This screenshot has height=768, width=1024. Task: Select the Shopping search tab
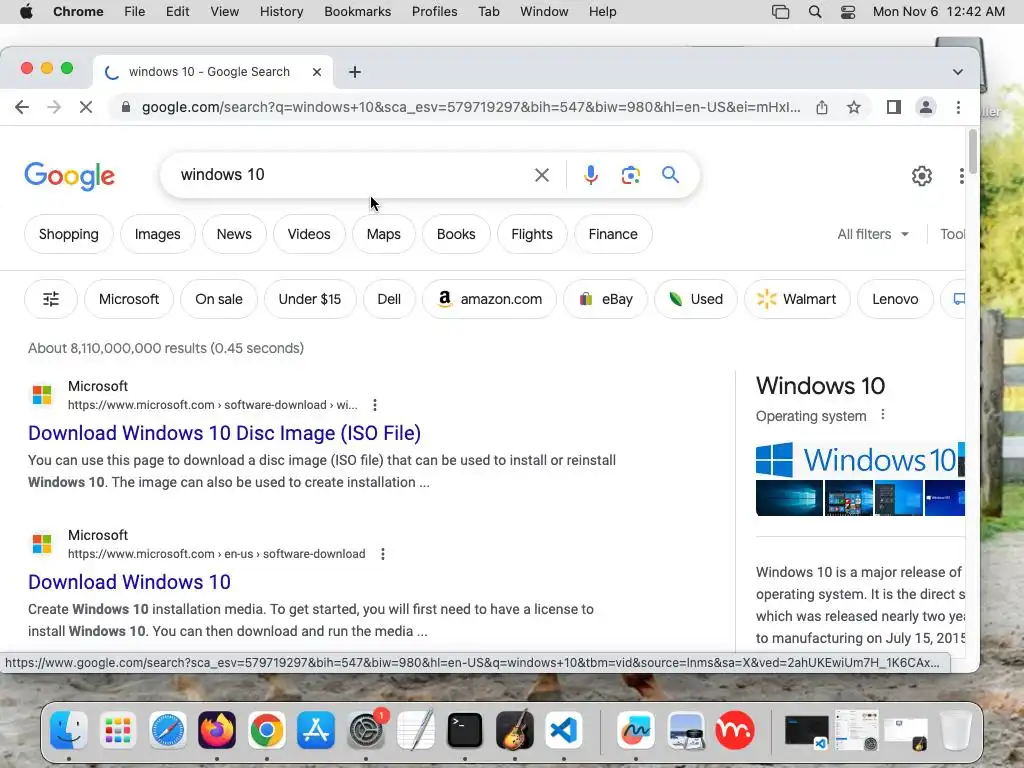(x=69, y=234)
